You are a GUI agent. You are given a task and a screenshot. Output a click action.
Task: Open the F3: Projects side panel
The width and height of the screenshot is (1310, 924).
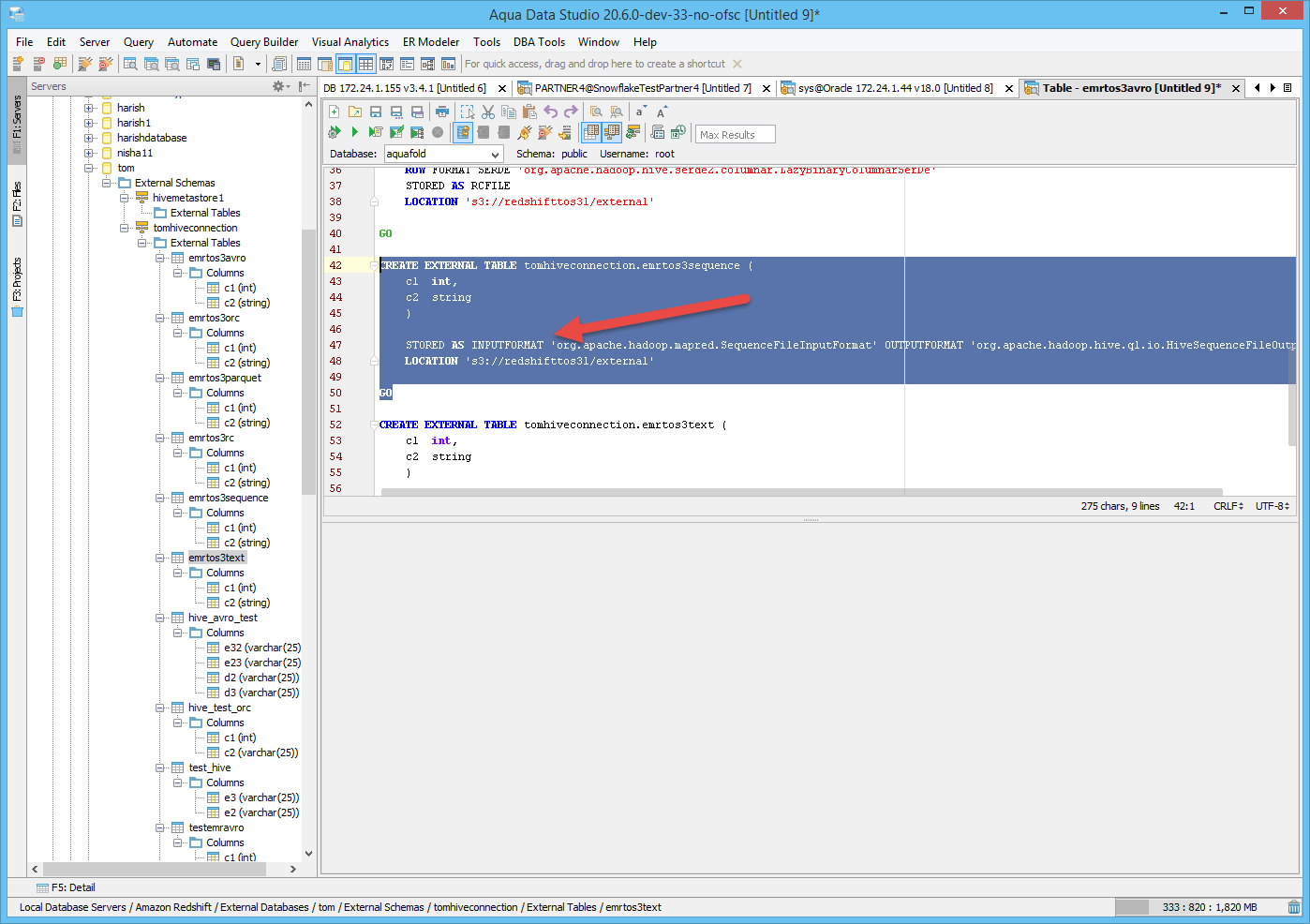[x=17, y=287]
